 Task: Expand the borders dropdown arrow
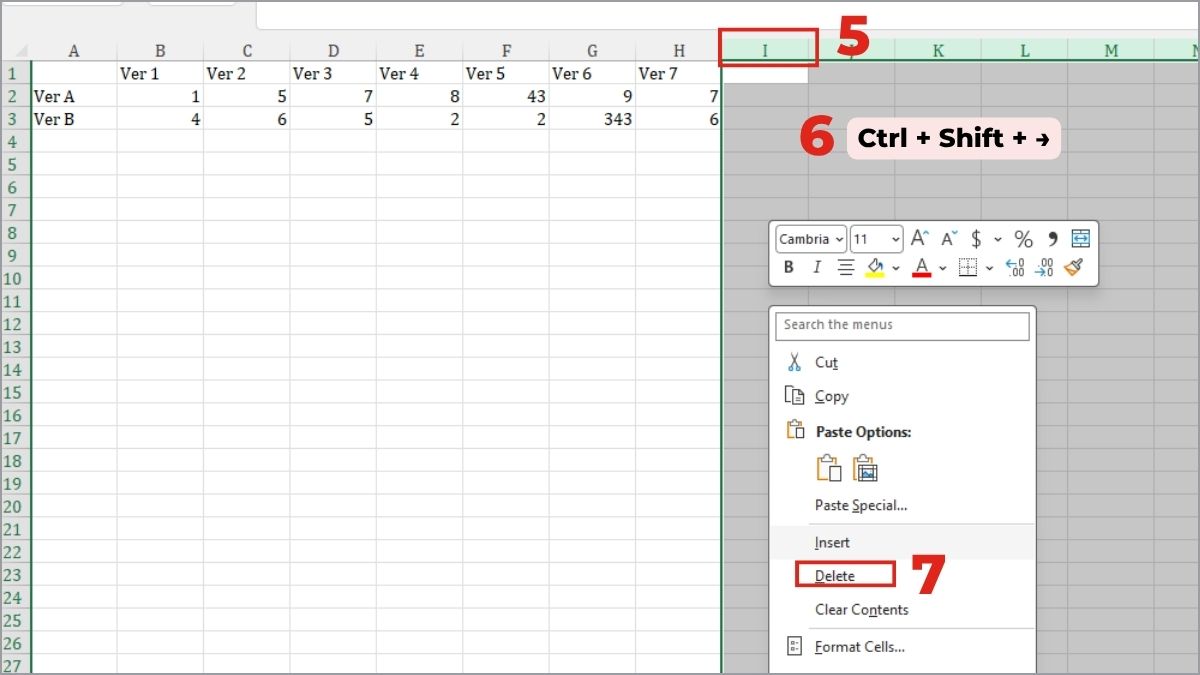[x=989, y=269]
